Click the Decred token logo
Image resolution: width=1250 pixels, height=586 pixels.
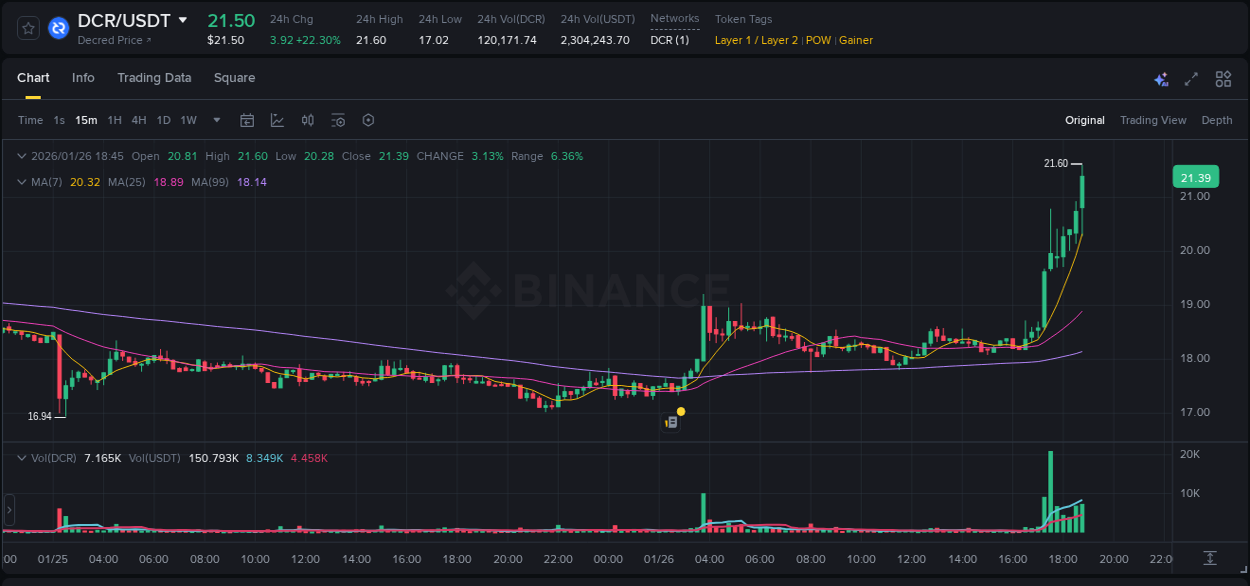tap(58, 28)
